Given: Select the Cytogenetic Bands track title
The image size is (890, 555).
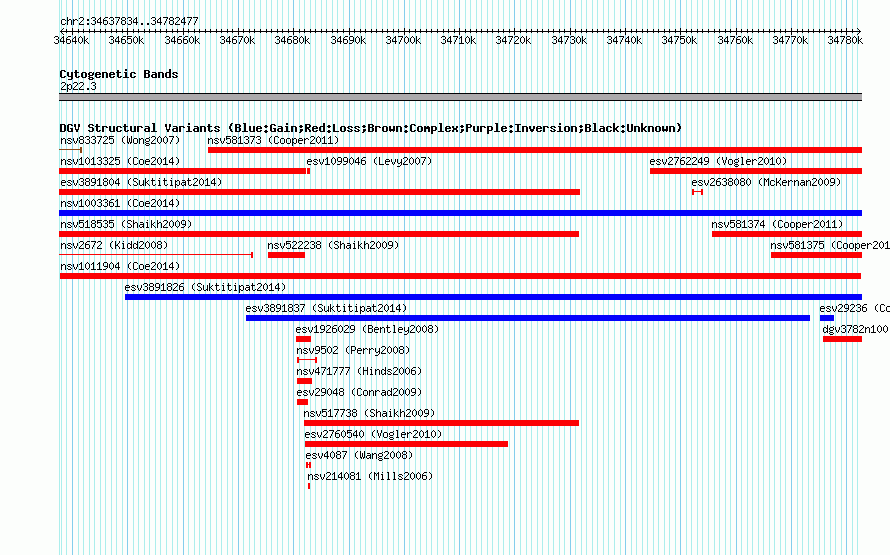Looking at the screenshot, I should pyautogui.click(x=119, y=74).
